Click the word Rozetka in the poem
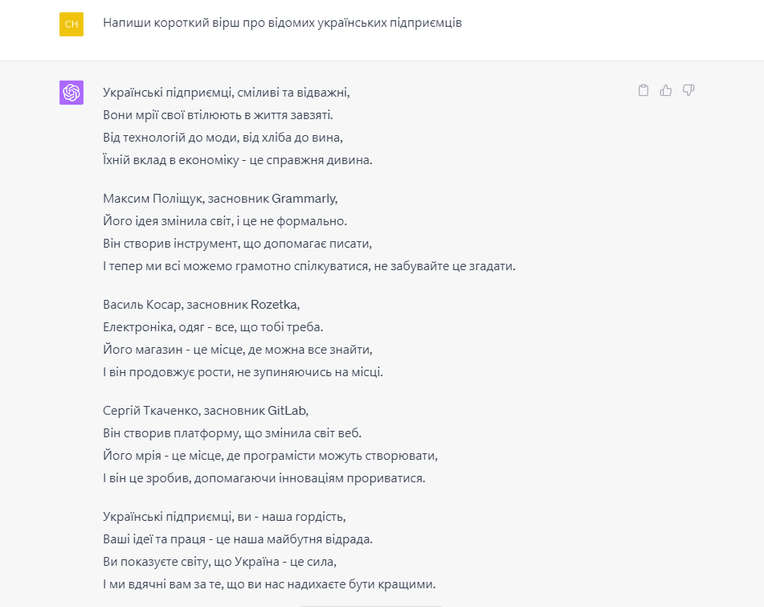Screen dimensions: 764x607 pos(274,304)
